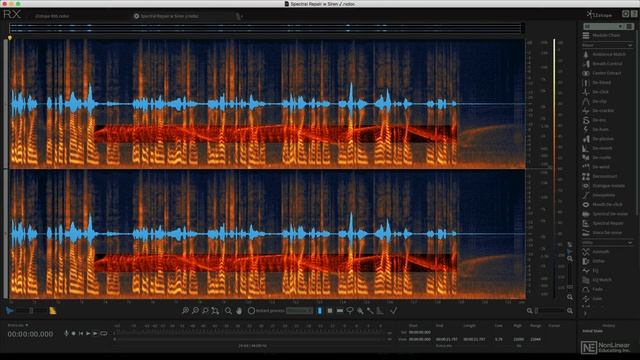This screenshot has width=640, height=360.
Task: Select the brush selection tool
Action: [360, 311]
